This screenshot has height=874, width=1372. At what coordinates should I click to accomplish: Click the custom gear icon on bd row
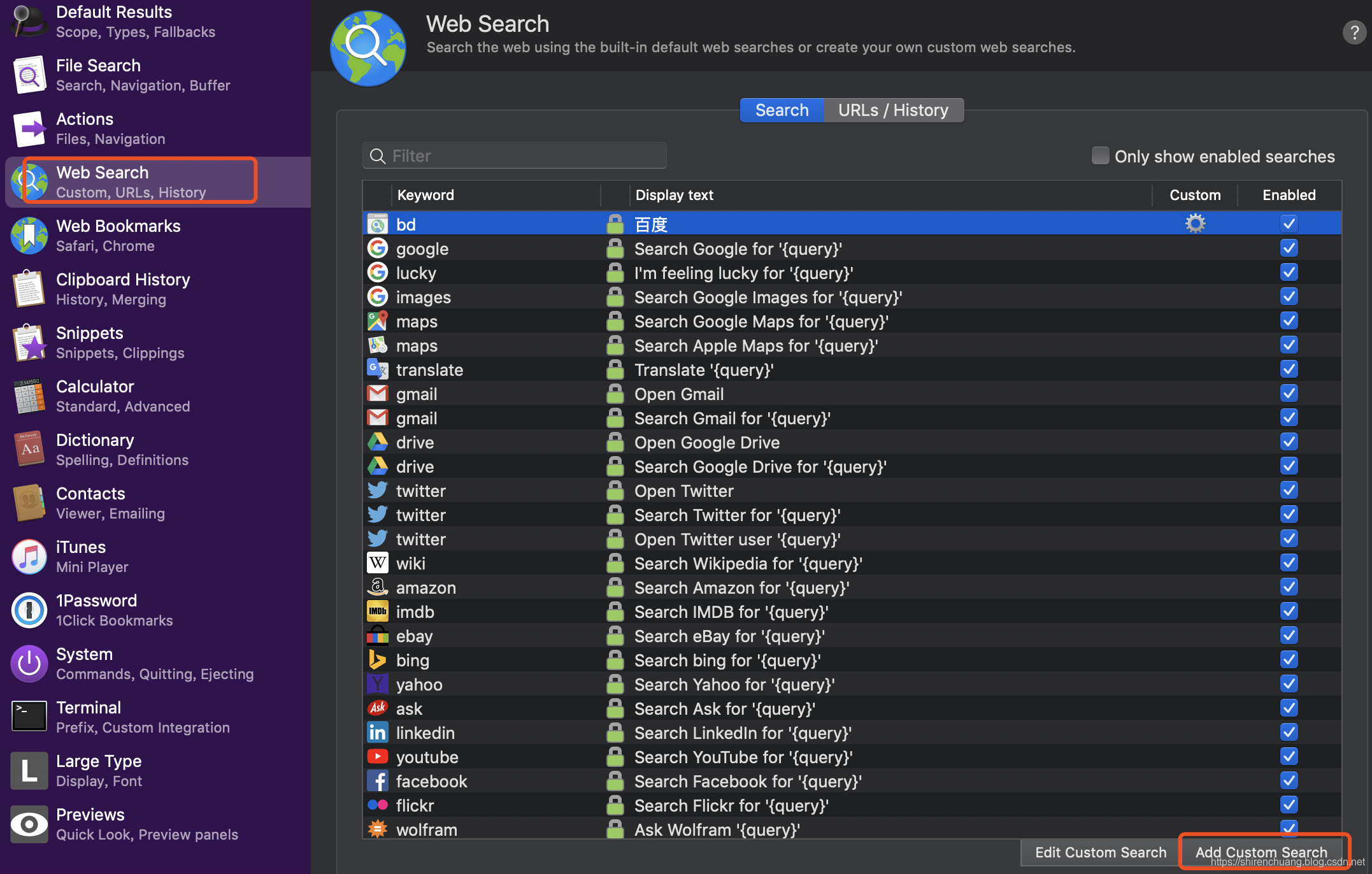coord(1195,224)
